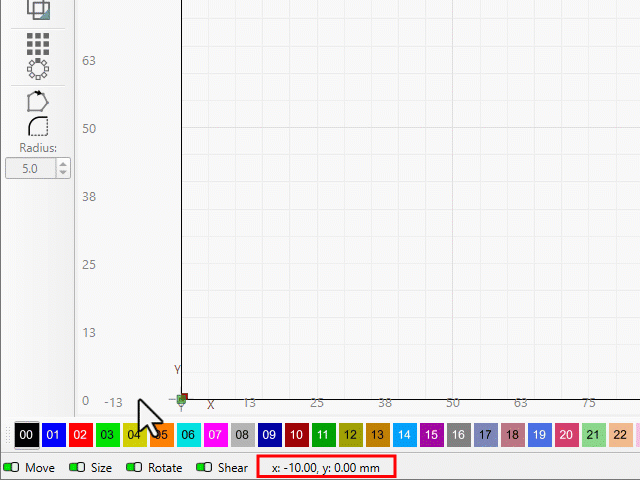
Task: Click the origin marker on the canvas
Action: click(182, 399)
